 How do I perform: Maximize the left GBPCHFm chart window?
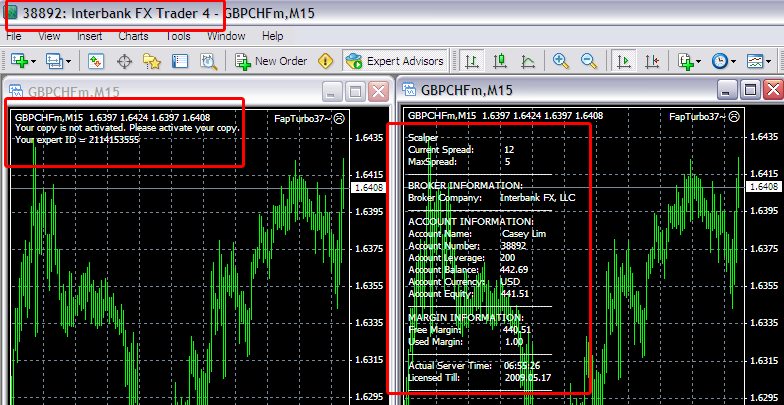tap(355, 92)
